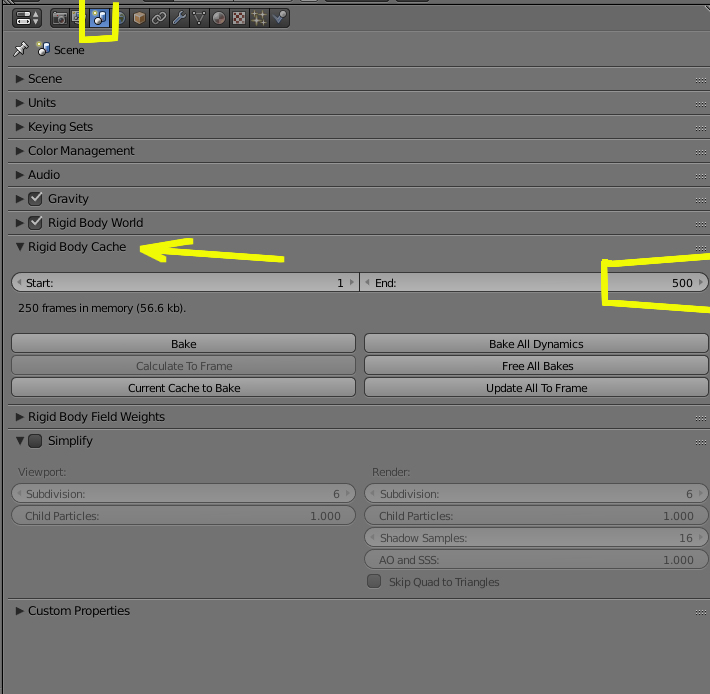Increase Viewport Subdivision with right arrow
This screenshot has height=694, width=710.
348,493
